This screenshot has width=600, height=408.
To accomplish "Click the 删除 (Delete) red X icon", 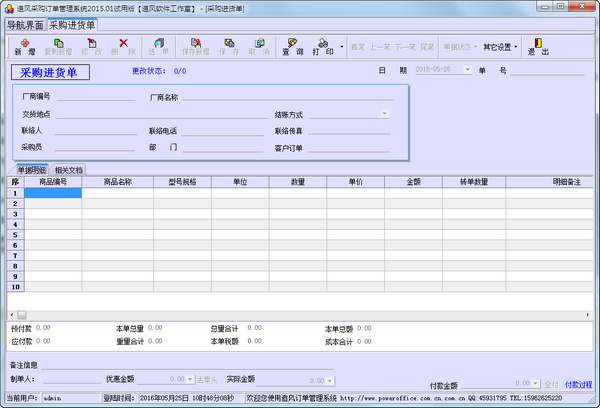I will [x=124, y=45].
